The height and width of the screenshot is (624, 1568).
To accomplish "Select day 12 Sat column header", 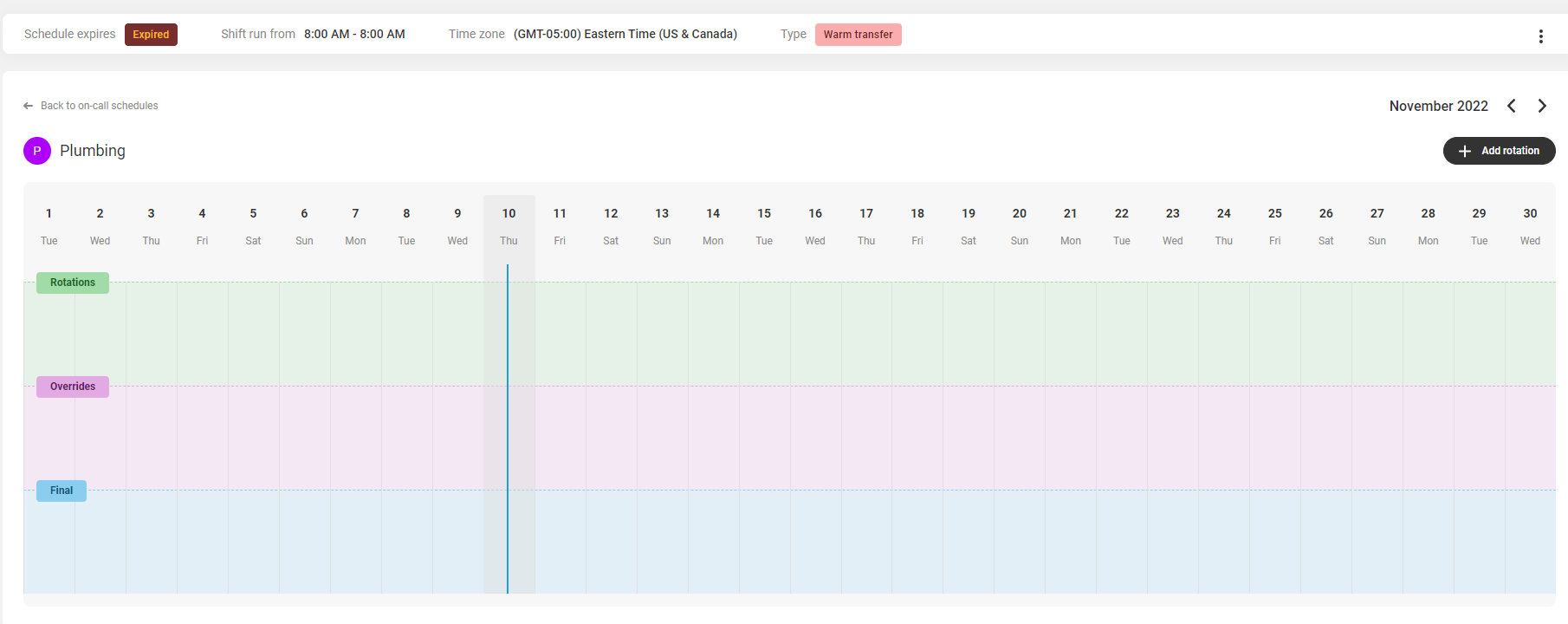I will (x=612, y=226).
